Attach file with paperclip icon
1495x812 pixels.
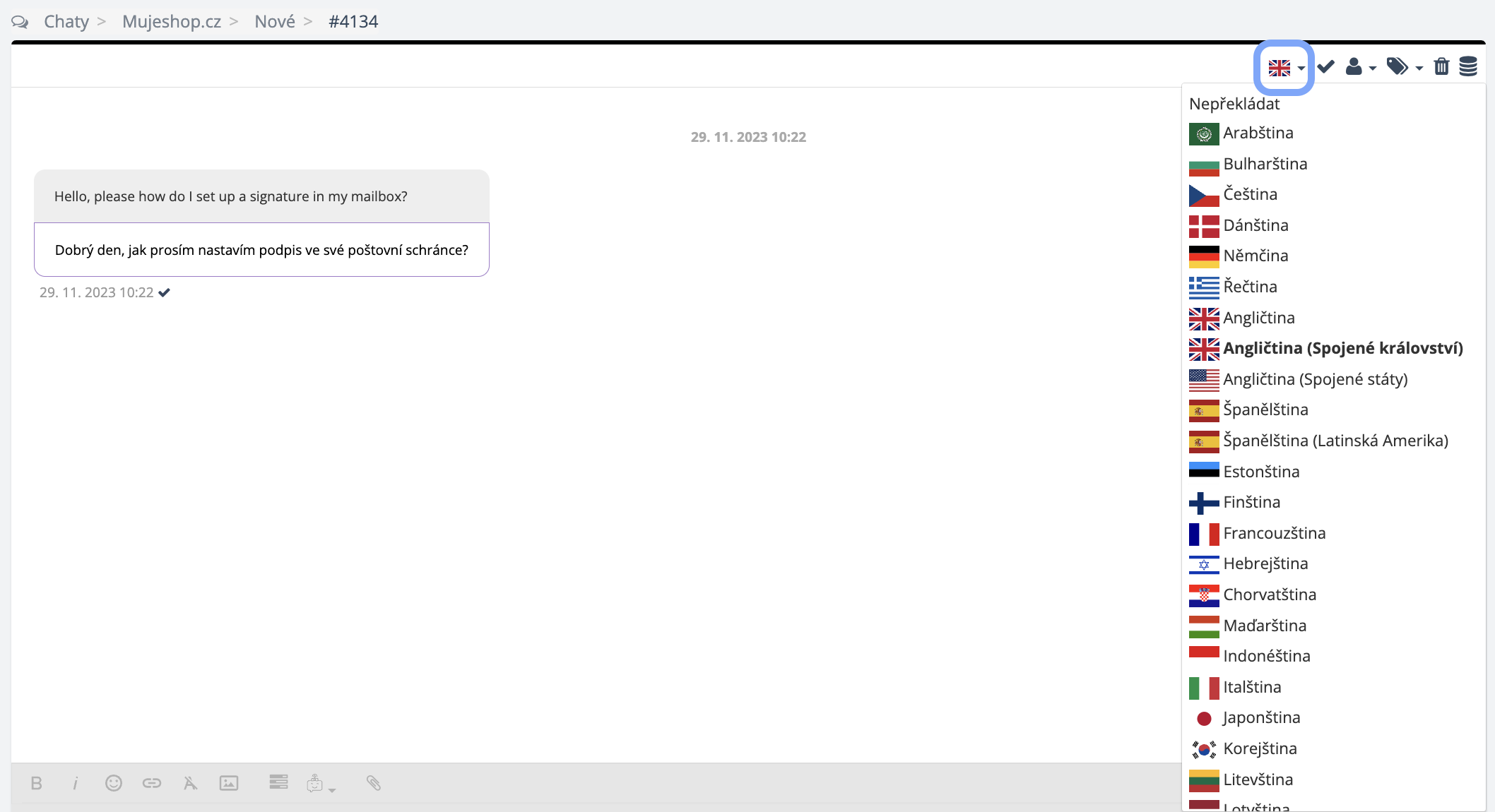pos(374,783)
